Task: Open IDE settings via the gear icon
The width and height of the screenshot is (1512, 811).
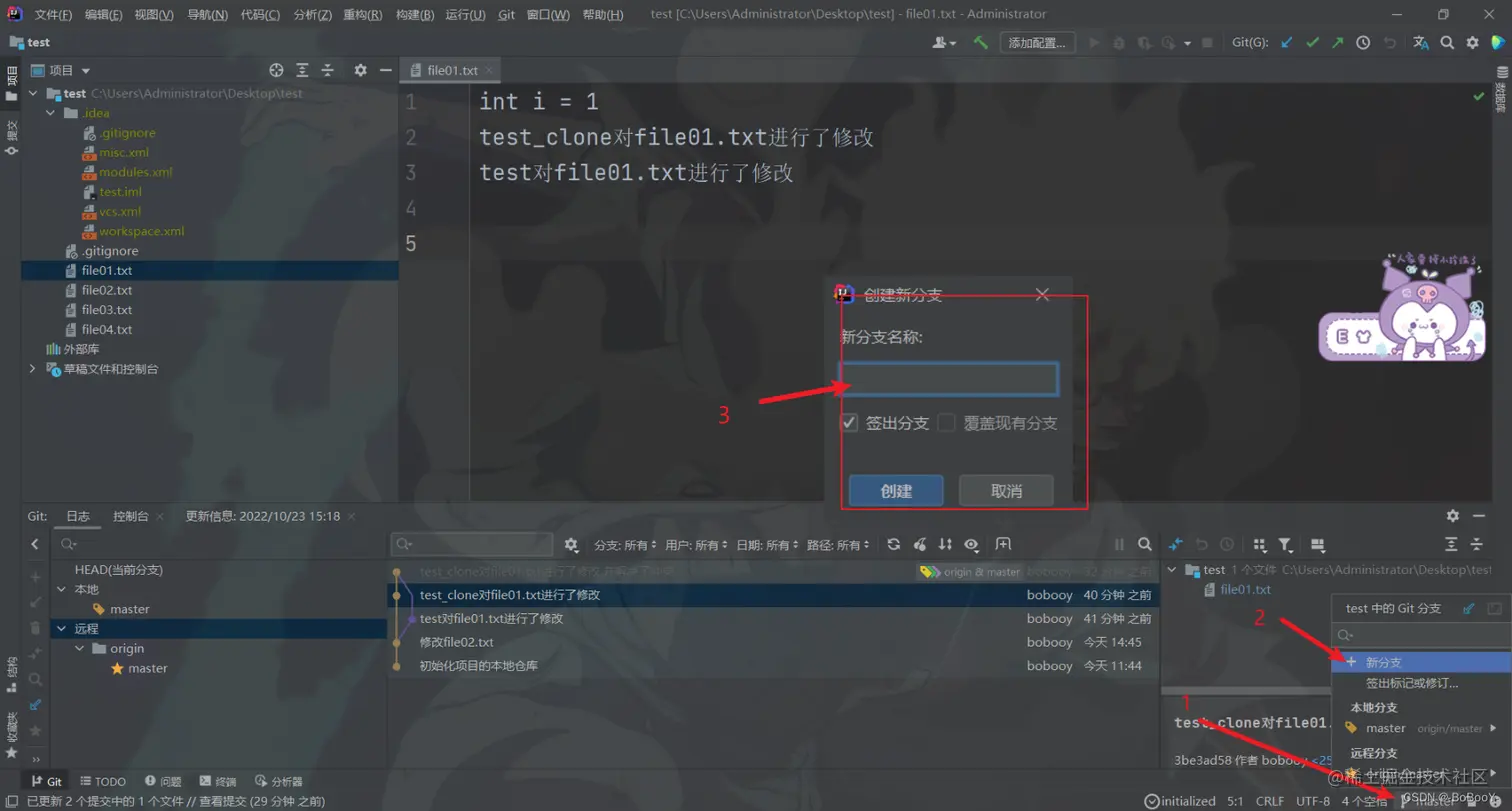Action: tap(1473, 43)
